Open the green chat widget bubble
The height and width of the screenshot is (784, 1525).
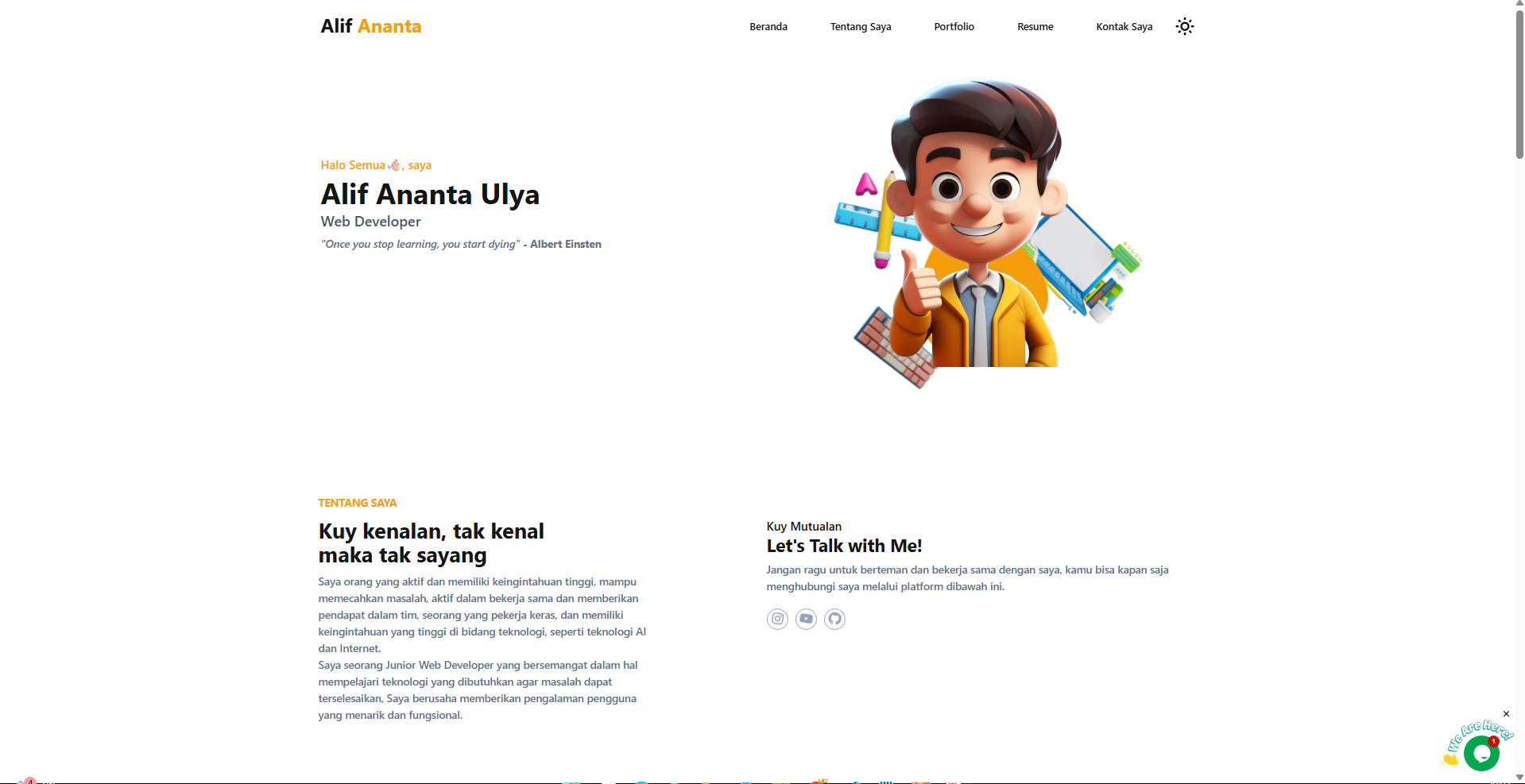[1481, 754]
